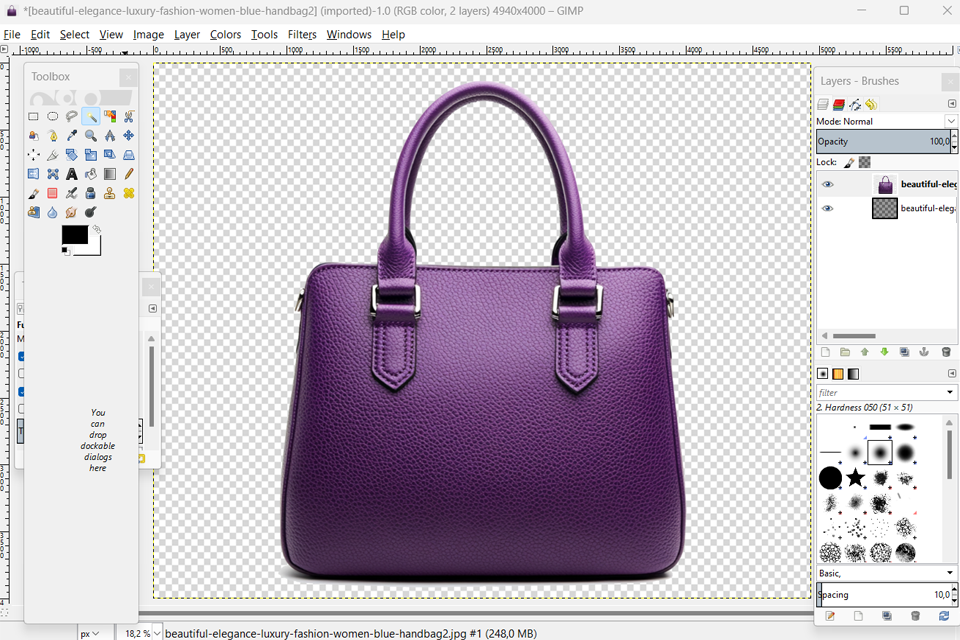The width and height of the screenshot is (960, 640).
Task: Select the Airbrush tool
Action: [72, 194]
